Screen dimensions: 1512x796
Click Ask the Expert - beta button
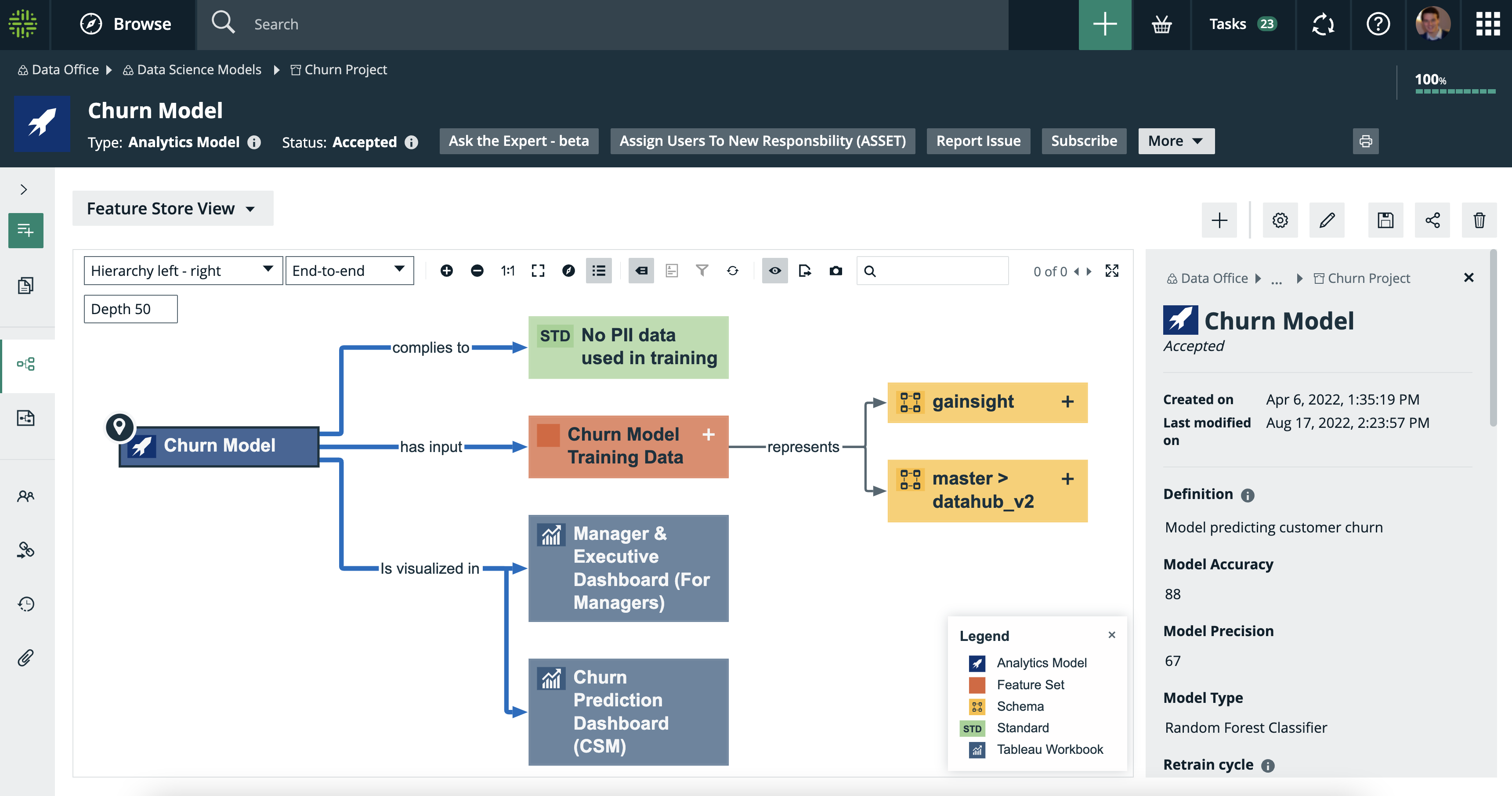[x=519, y=141]
